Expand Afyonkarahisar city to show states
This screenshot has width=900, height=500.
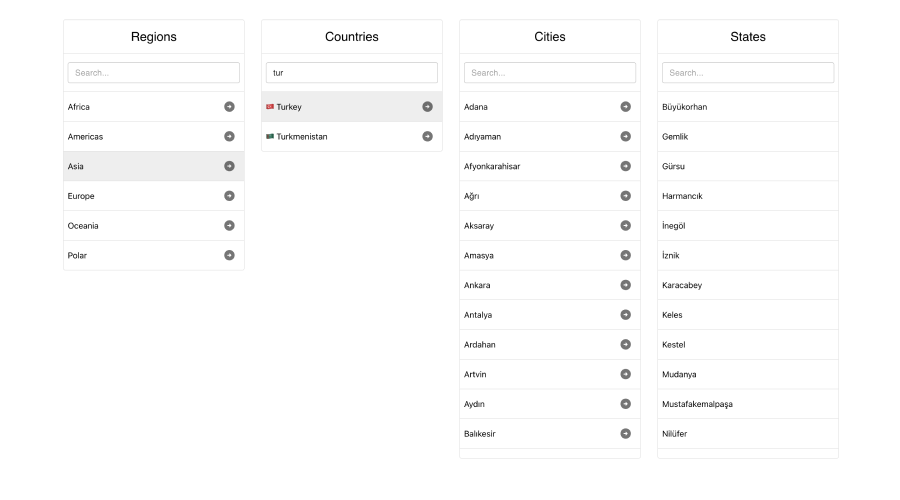[625, 166]
